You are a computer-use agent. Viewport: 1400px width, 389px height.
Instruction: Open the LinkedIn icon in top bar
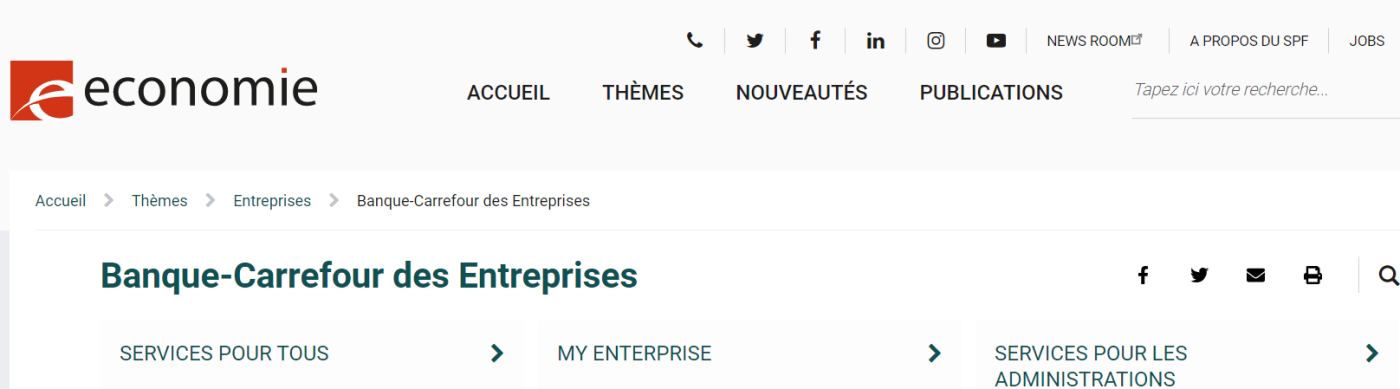point(876,41)
